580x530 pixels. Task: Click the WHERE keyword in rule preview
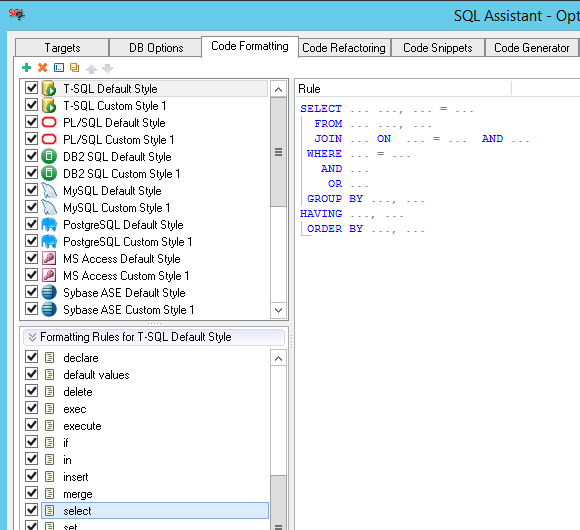[x=324, y=154]
